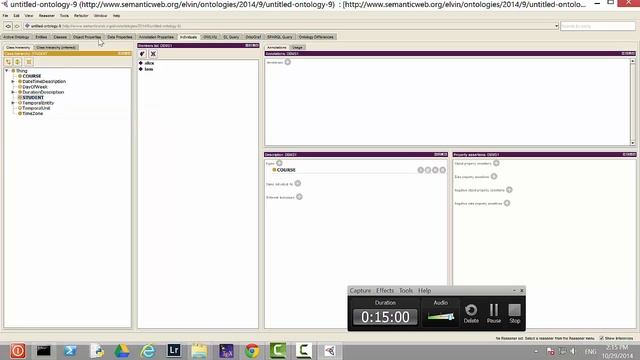Screen dimensions: 640x360
Task: Click the delete individual X icon
Action: (x=153, y=54)
